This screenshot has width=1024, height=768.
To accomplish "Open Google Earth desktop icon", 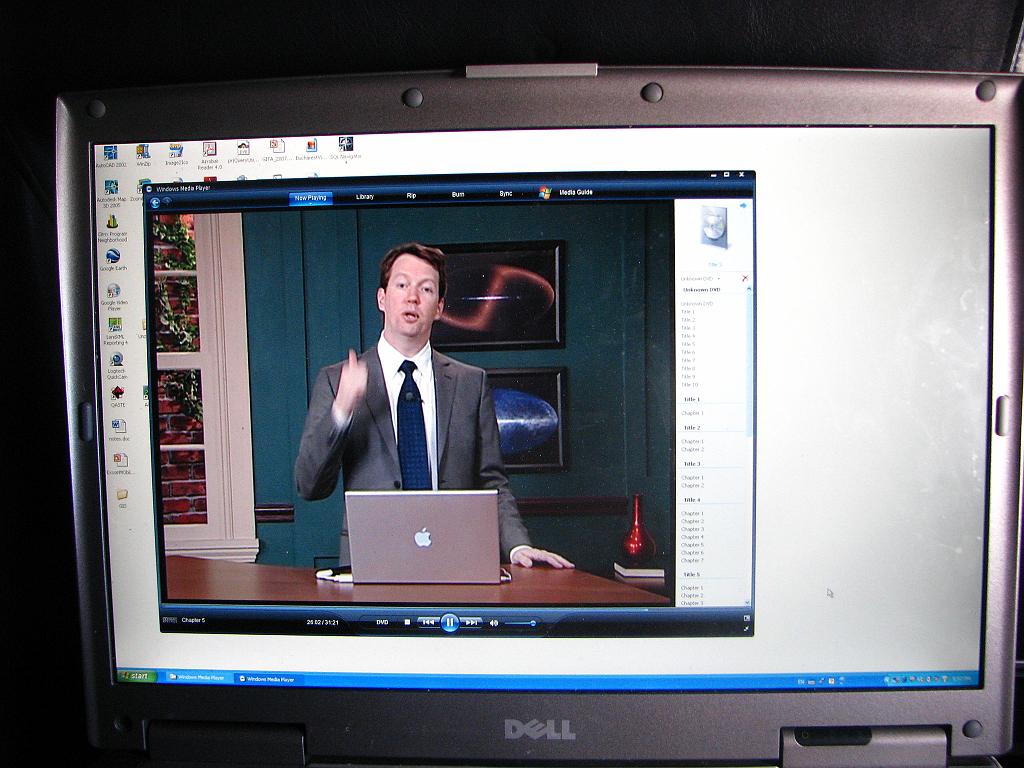I will coord(113,259).
